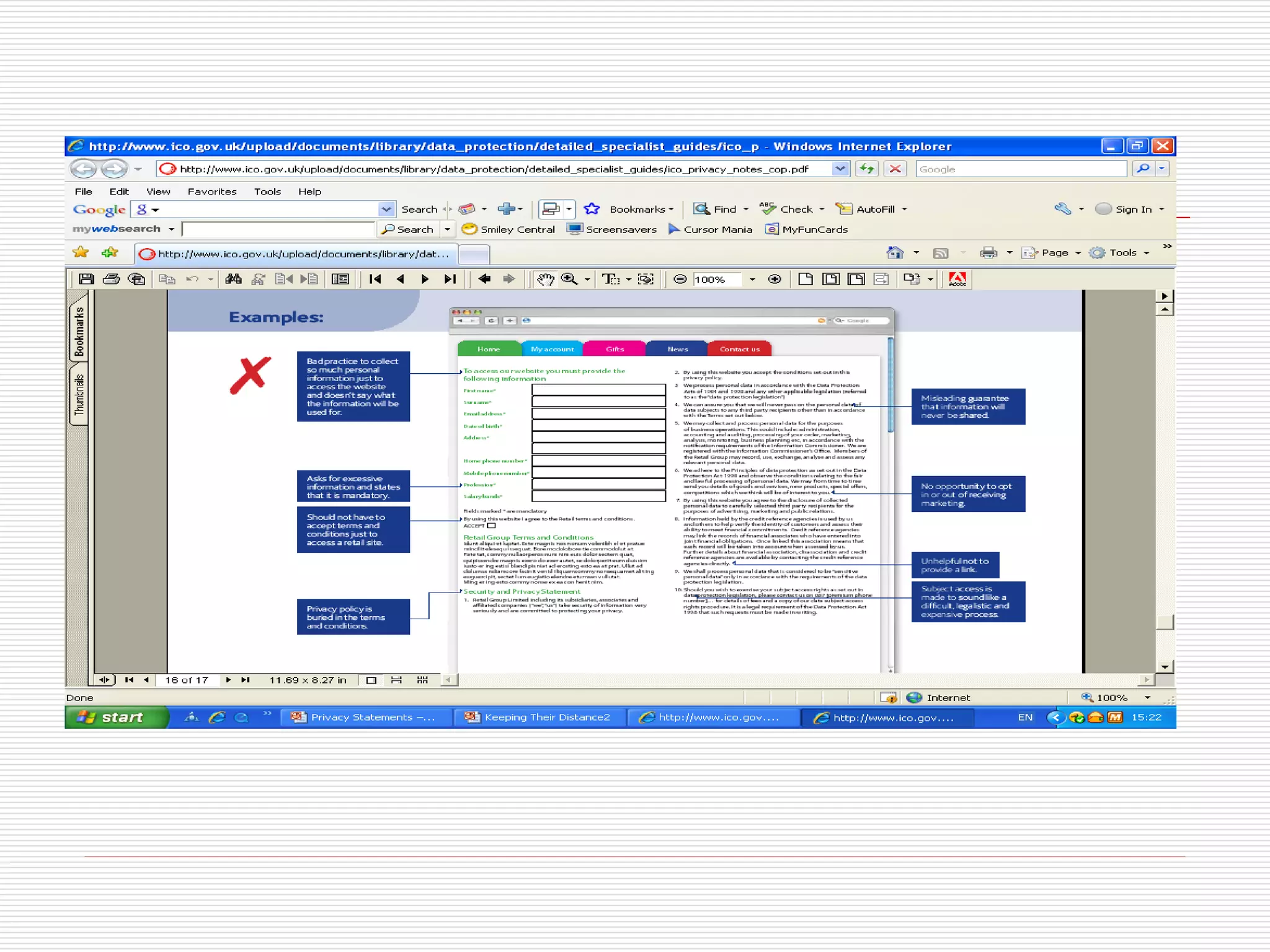Expand the address bar URL dropdown

pos(840,169)
